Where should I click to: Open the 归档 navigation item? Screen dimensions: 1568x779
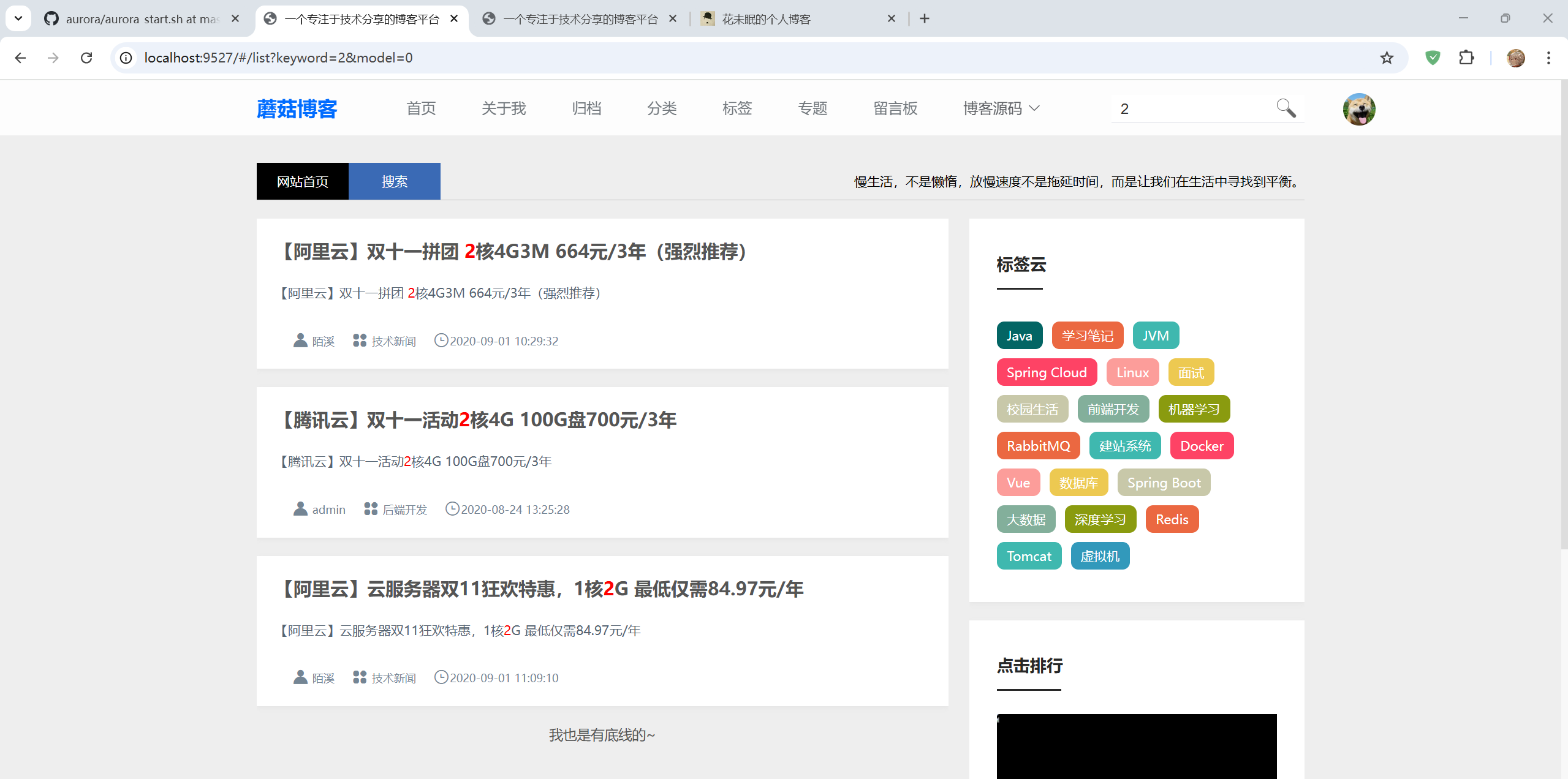pyautogui.click(x=586, y=108)
